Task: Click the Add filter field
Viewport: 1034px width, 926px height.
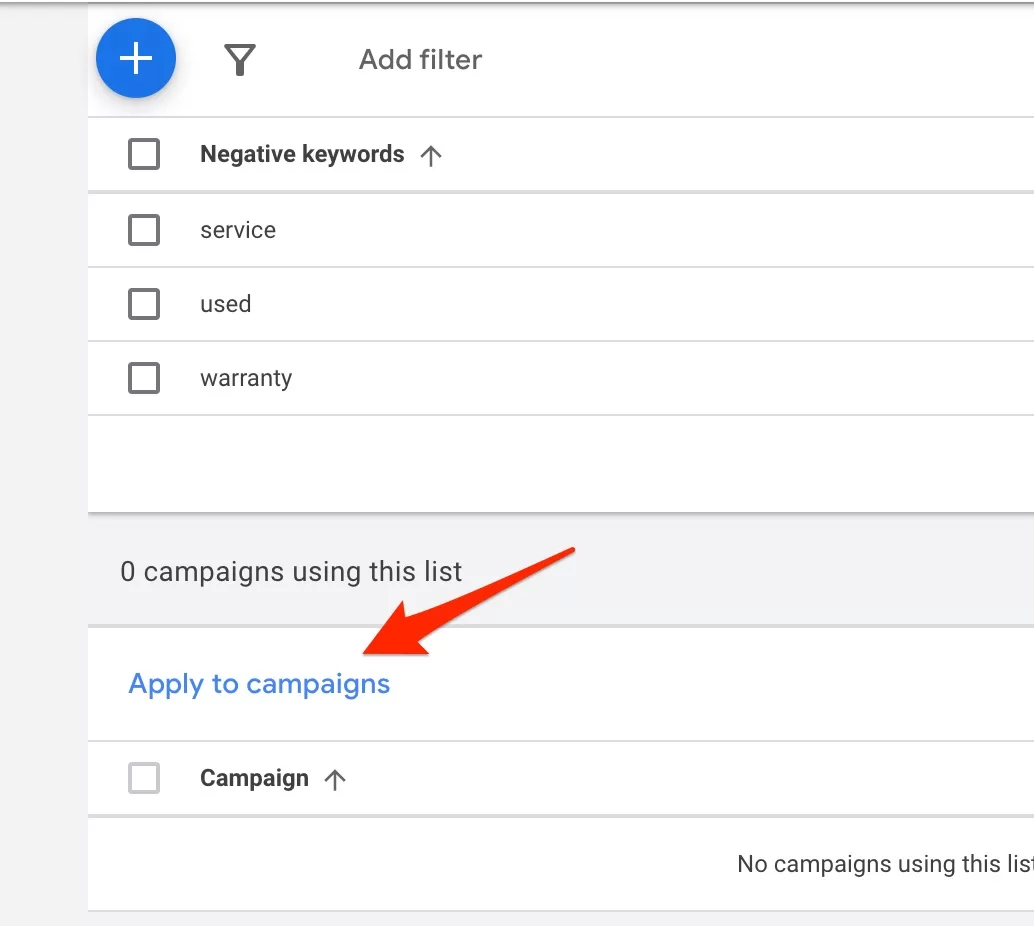Action: (420, 60)
